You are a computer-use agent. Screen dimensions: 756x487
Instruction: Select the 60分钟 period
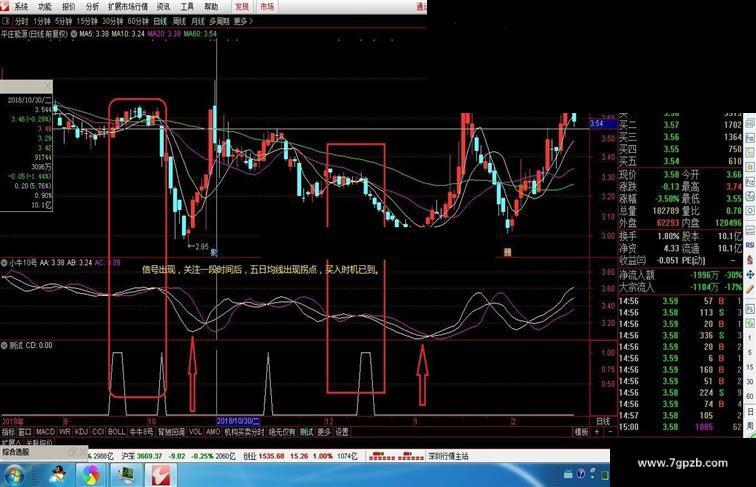(138, 21)
